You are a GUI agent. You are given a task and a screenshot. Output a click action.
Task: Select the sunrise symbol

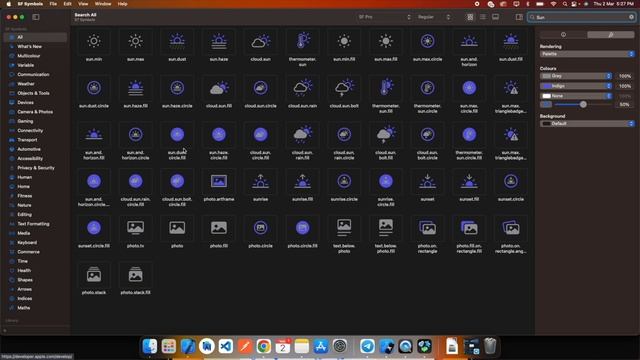pos(260,181)
